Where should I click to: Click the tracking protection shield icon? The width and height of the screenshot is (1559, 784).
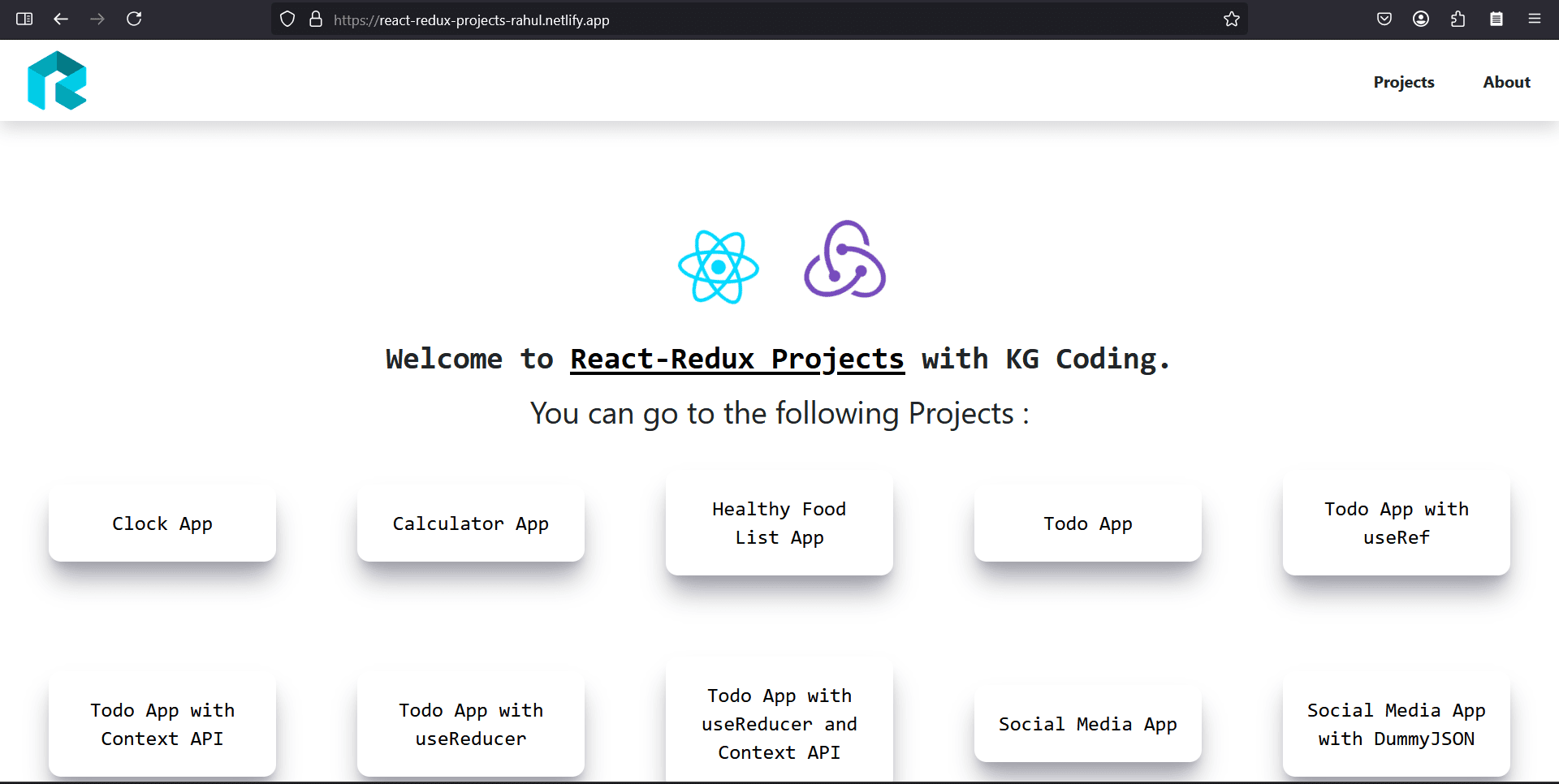tap(287, 19)
